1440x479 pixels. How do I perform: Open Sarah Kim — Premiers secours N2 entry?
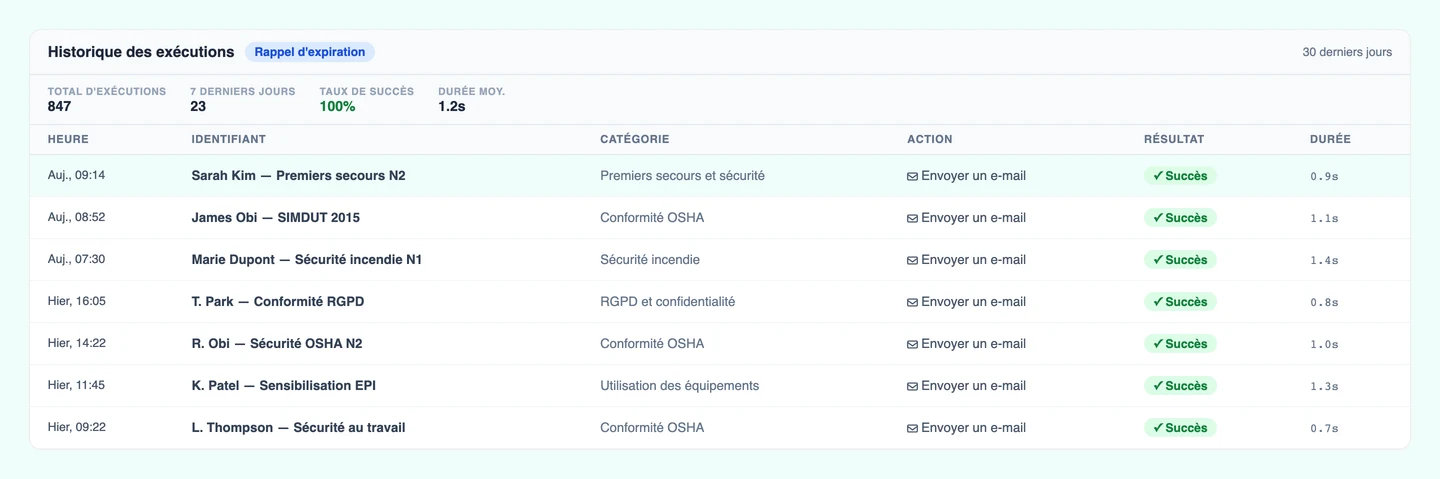(x=299, y=176)
